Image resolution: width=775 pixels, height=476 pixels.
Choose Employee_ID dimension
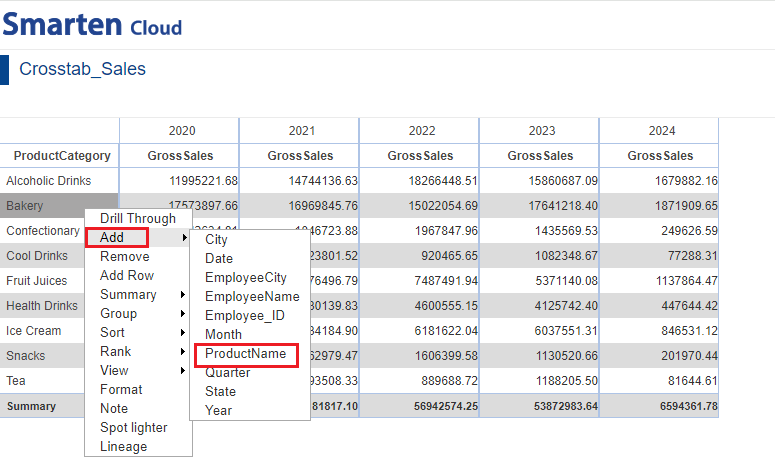245,315
